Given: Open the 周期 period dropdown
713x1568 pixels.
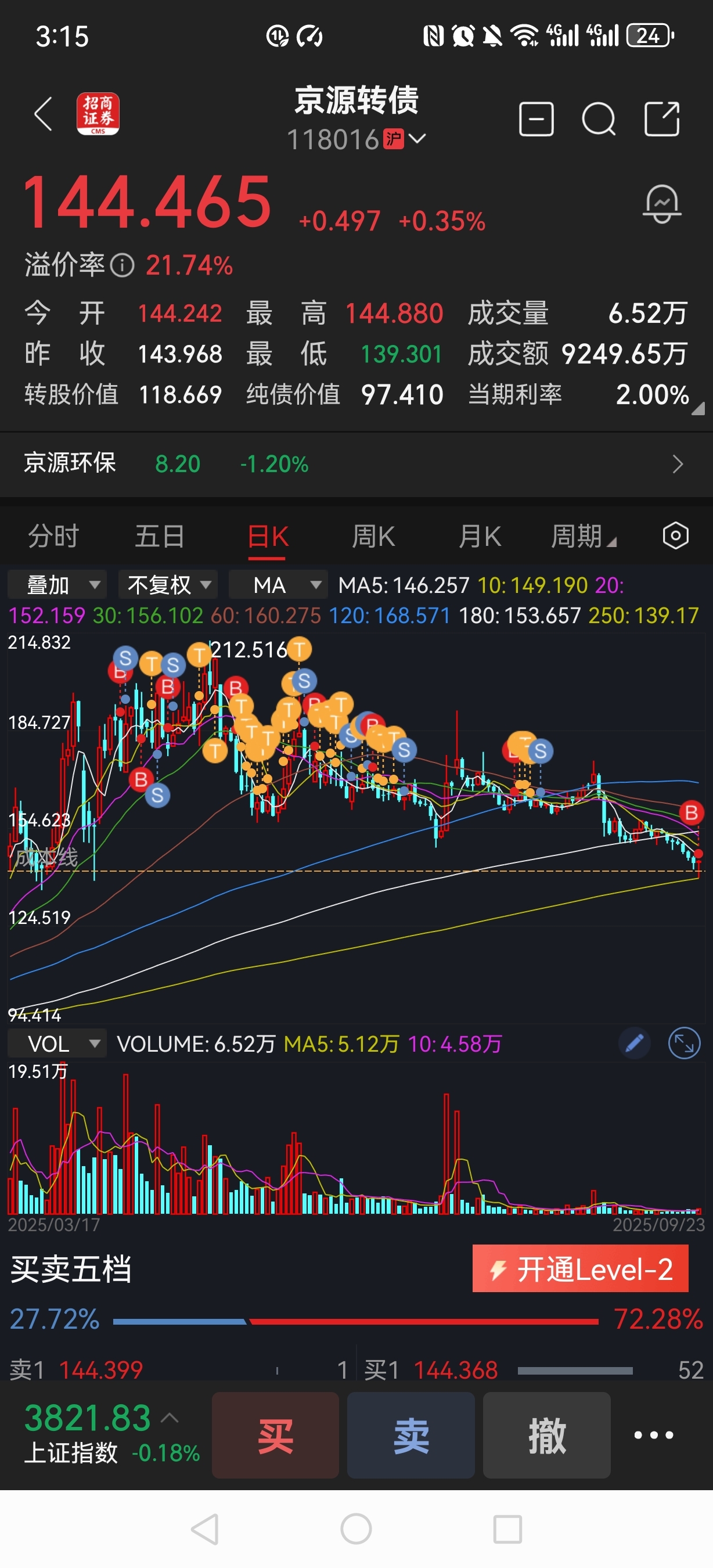Looking at the screenshot, I should coord(584,536).
